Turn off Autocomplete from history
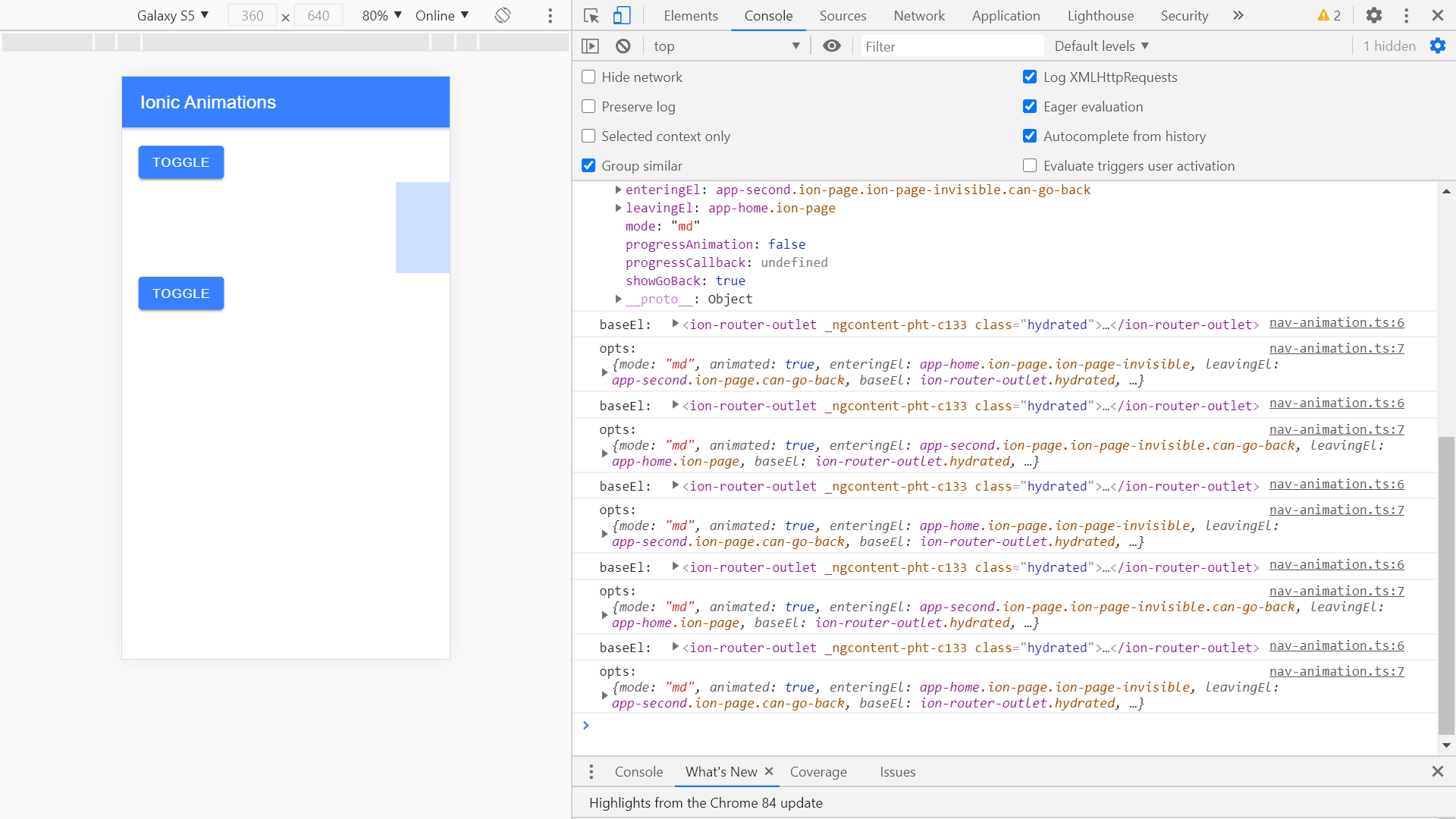Screen dimensions: 1456x819 [1030, 136]
